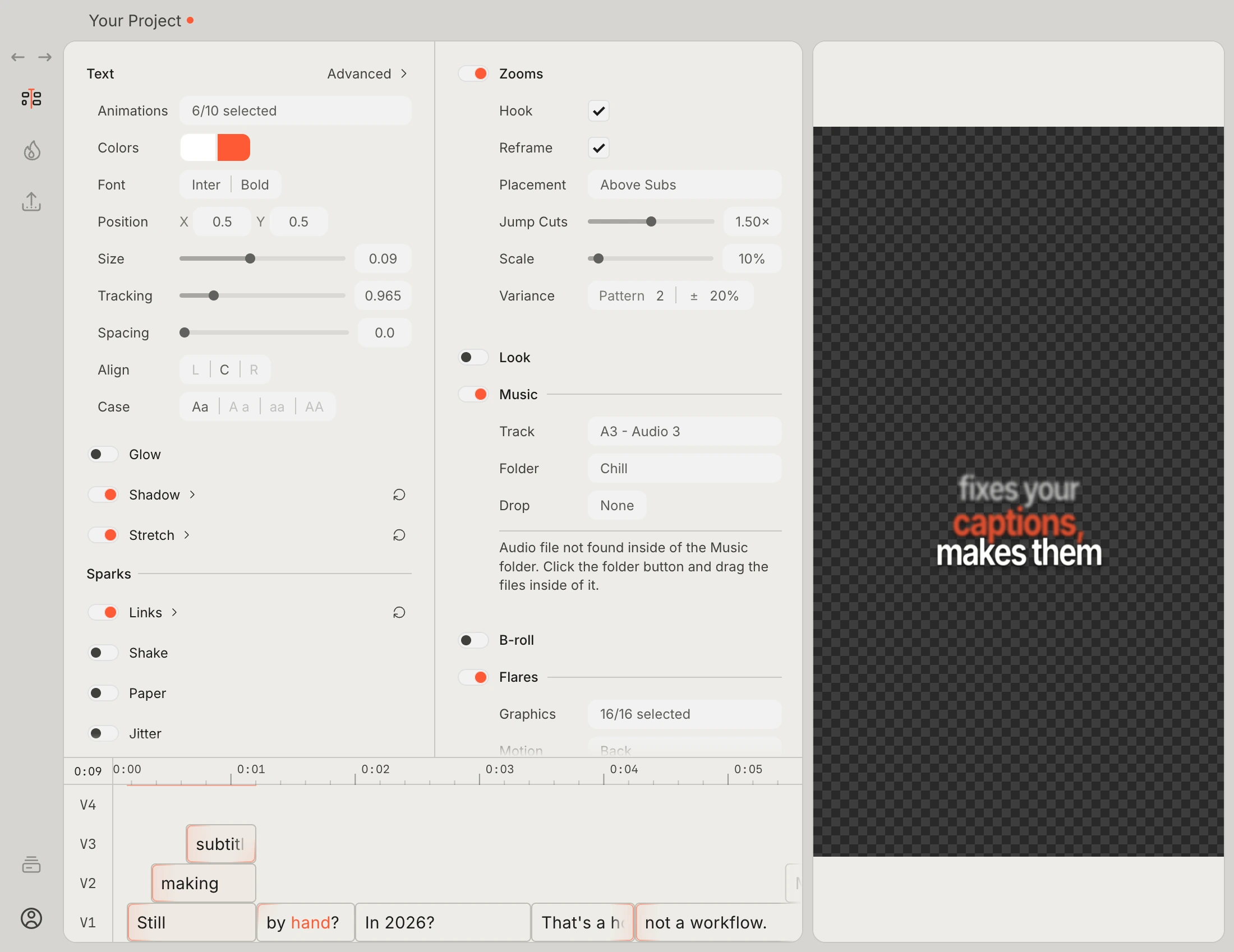The height and width of the screenshot is (952, 1234).
Task: Expand the Links options chevron
Action: click(x=174, y=612)
